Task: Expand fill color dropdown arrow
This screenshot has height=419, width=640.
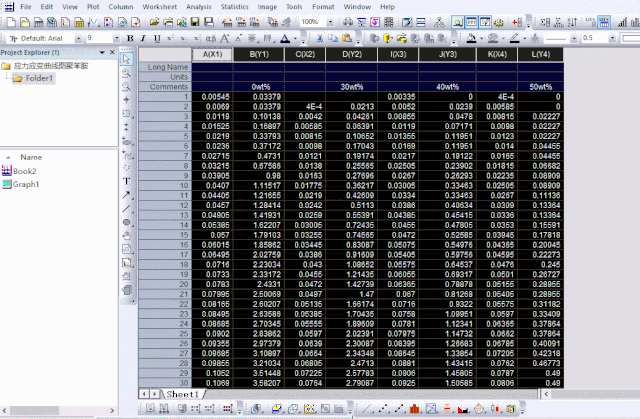Action: (x=481, y=39)
